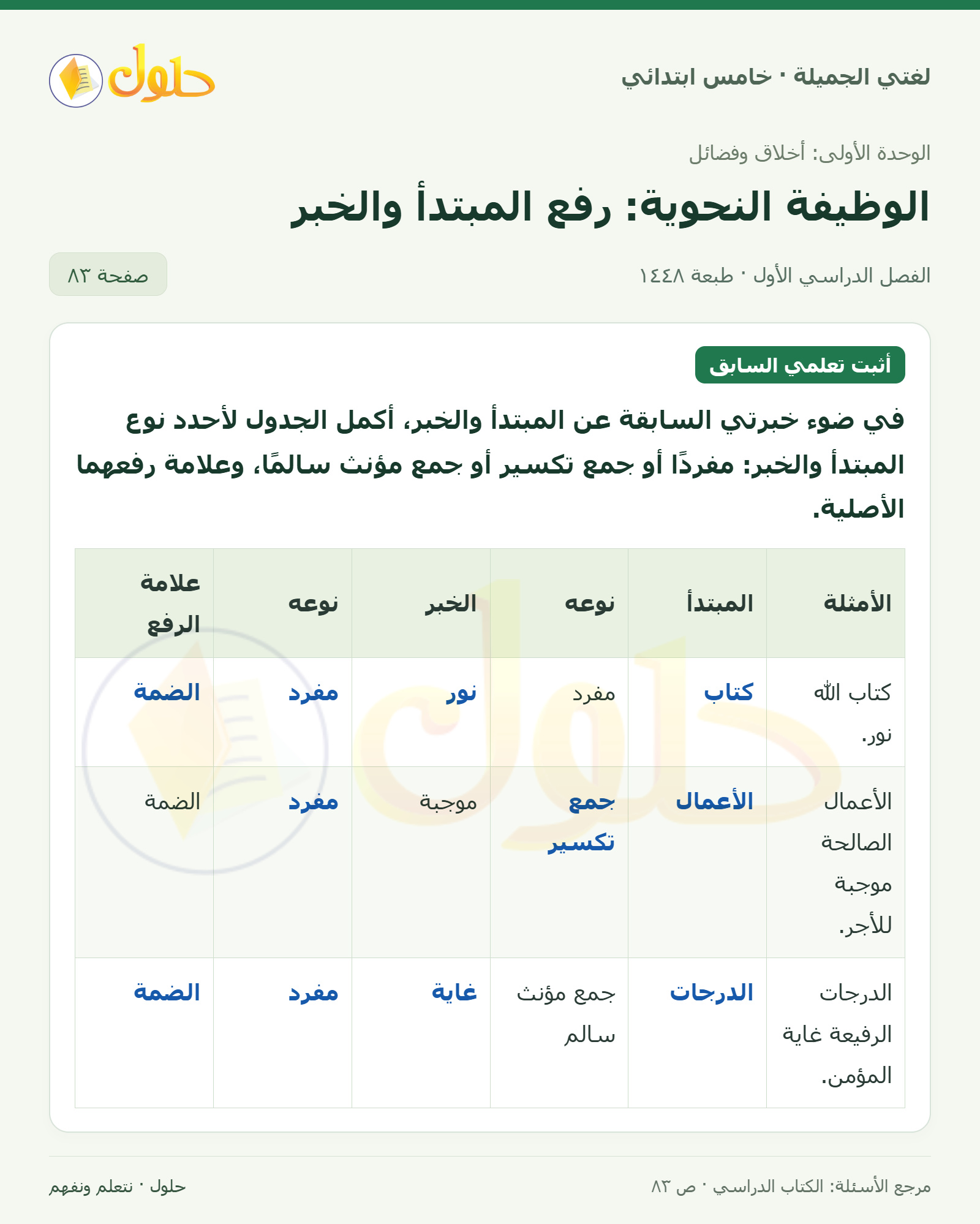The height and width of the screenshot is (1224, 980).
Task: Click the unit line الوحدة الأولى: أخلاق وفضائل
Action: 810,153
